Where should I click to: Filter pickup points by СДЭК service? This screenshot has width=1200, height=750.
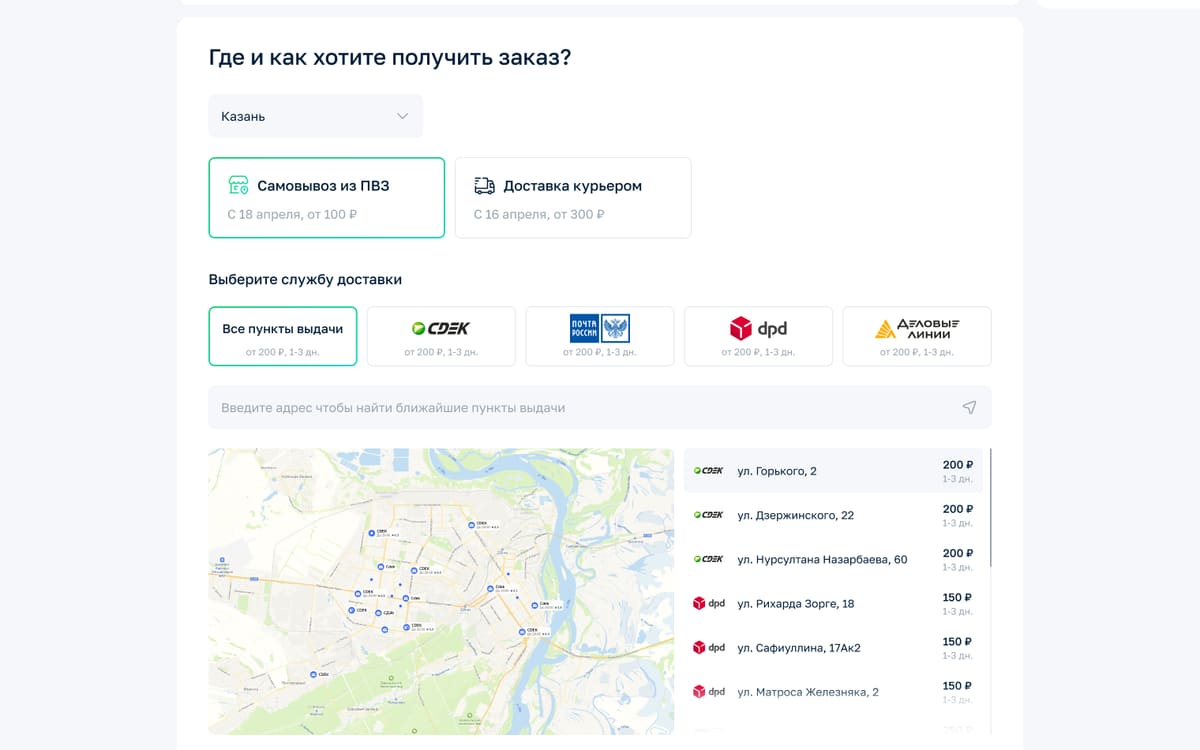point(441,337)
